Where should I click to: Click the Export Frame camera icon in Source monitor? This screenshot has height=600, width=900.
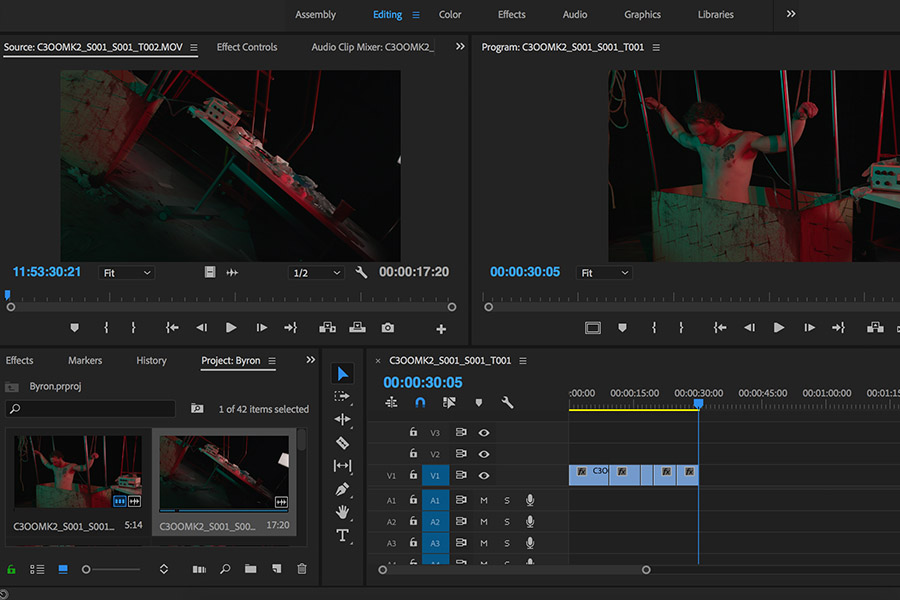coord(387,328)
